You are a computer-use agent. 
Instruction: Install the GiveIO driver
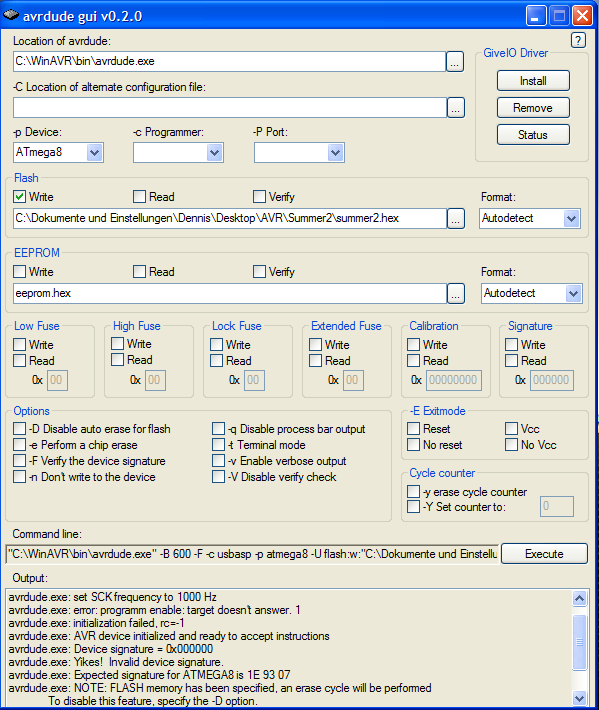533,81
